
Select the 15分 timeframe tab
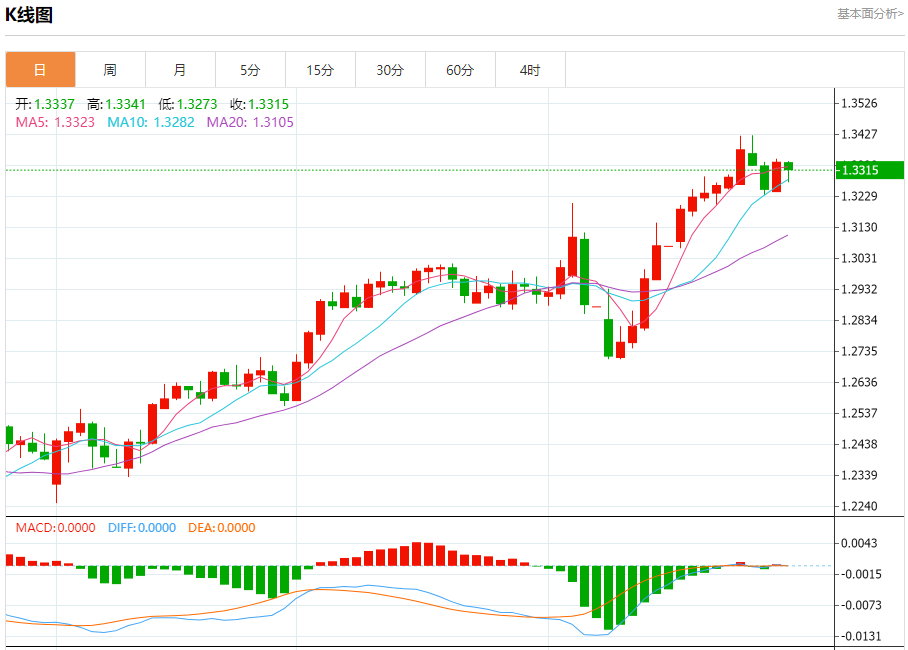[x=320, y=70]
